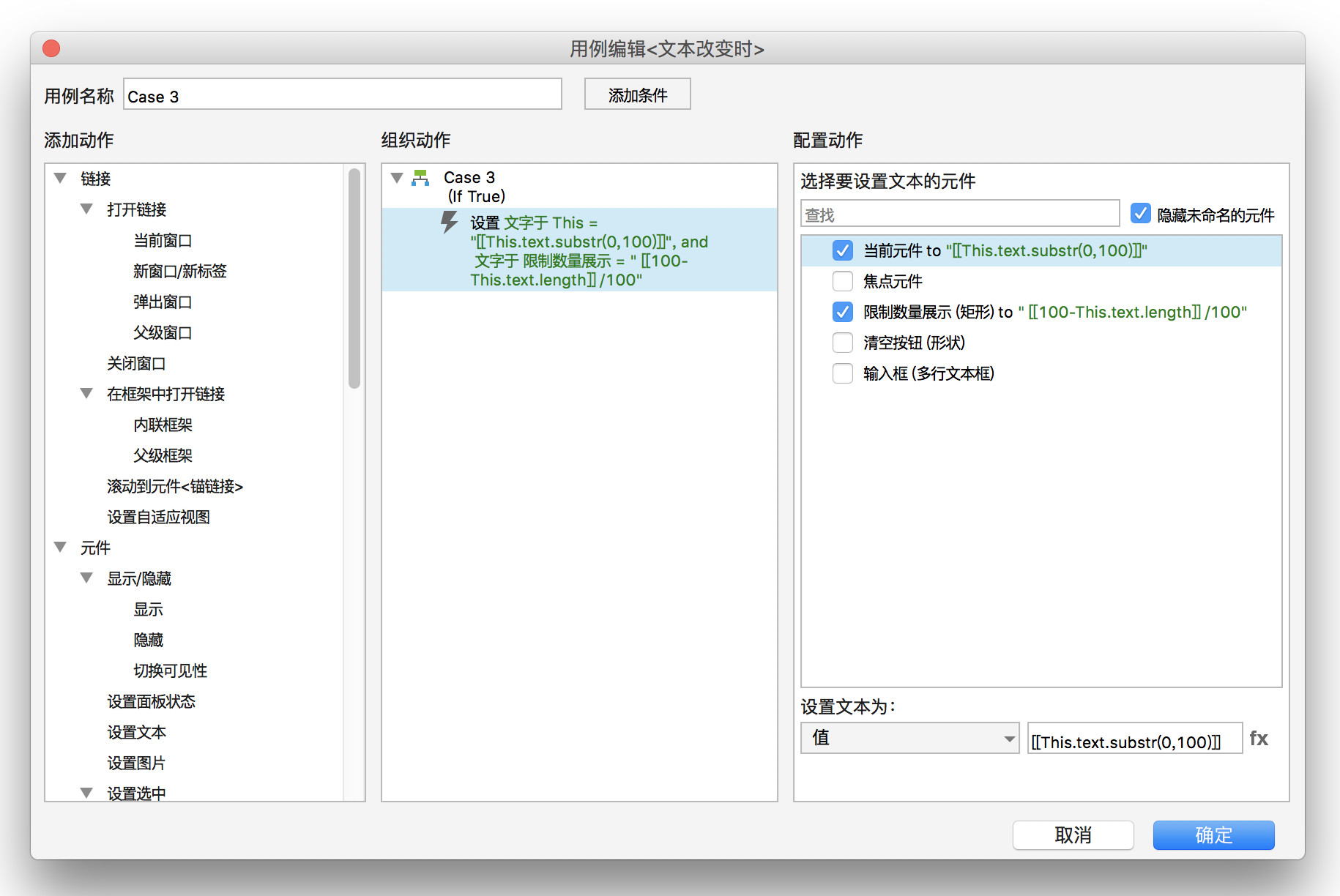Select 设置文本 action in list

(136, 733)
